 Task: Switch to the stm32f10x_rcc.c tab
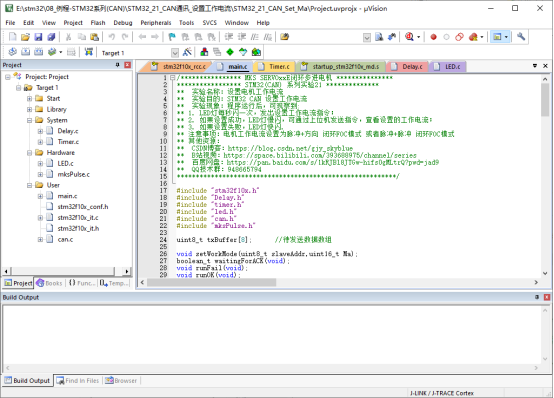(179, 66)
